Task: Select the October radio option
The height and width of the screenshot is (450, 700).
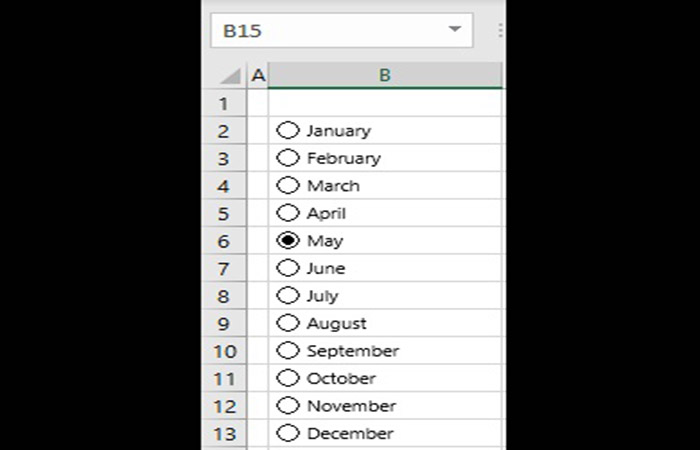Action: pos(288,378)
